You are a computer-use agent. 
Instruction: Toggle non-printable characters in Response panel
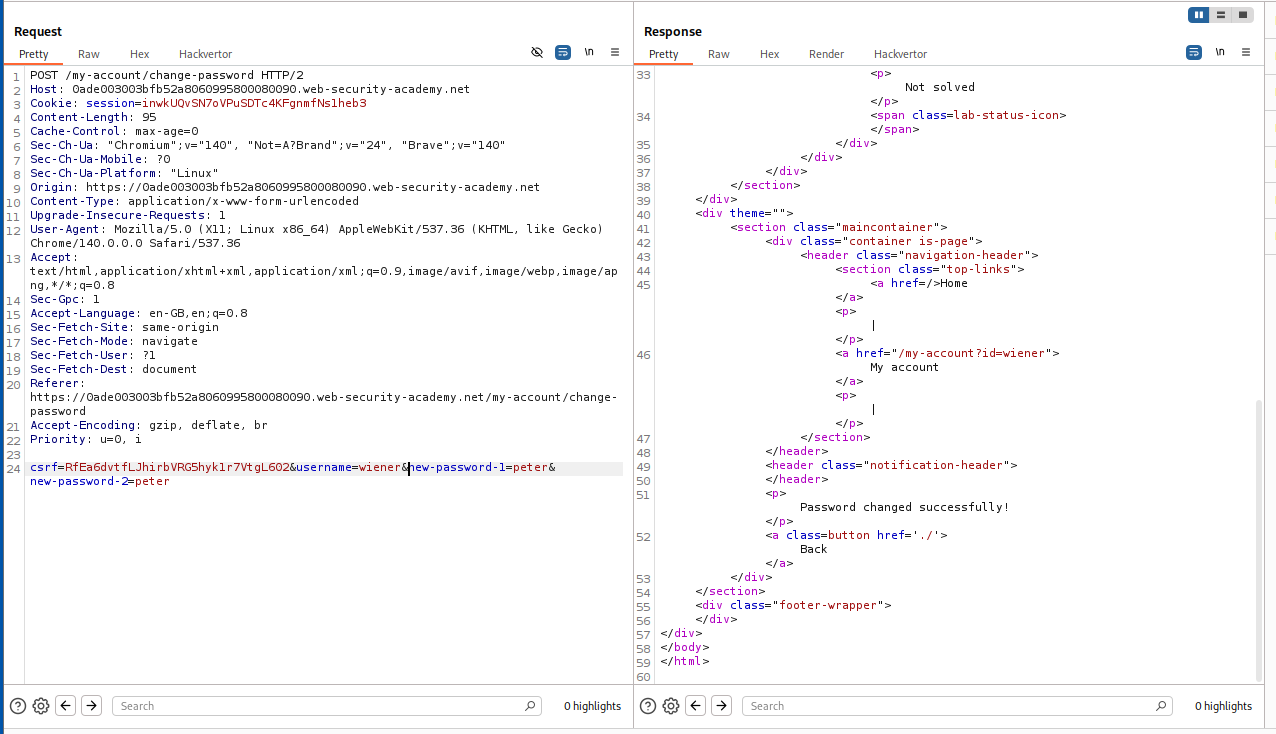click(x=1219, y=52)
